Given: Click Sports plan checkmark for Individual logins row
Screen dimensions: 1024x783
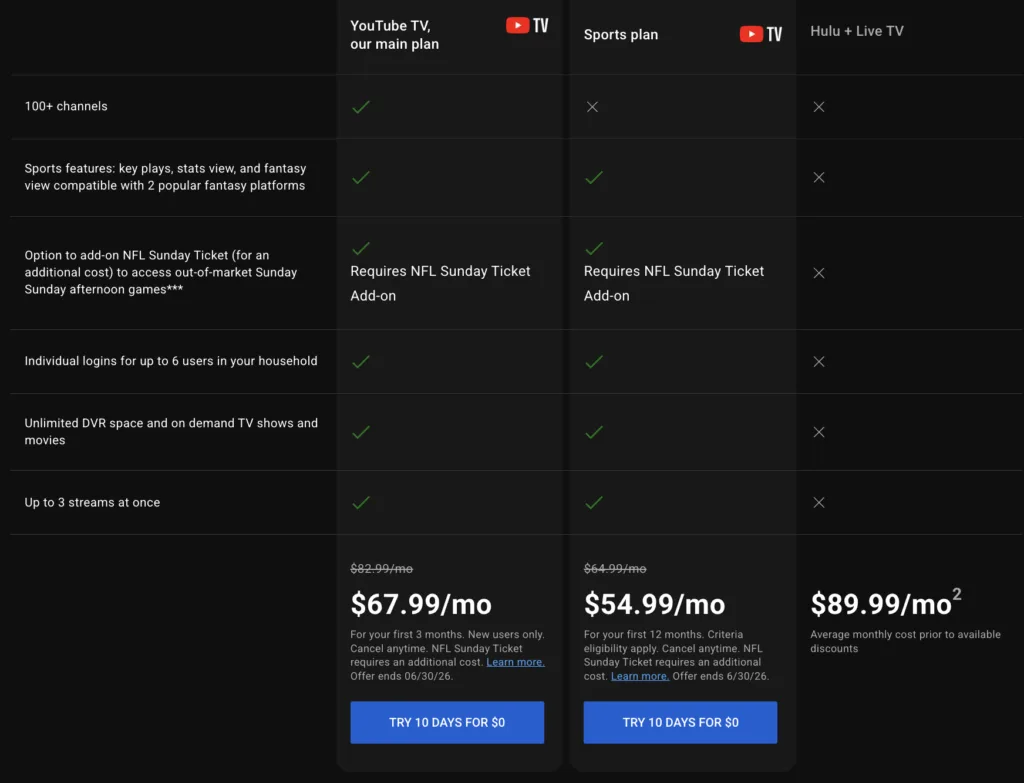Looking at the screenshot, I should (x=594, y=361).
